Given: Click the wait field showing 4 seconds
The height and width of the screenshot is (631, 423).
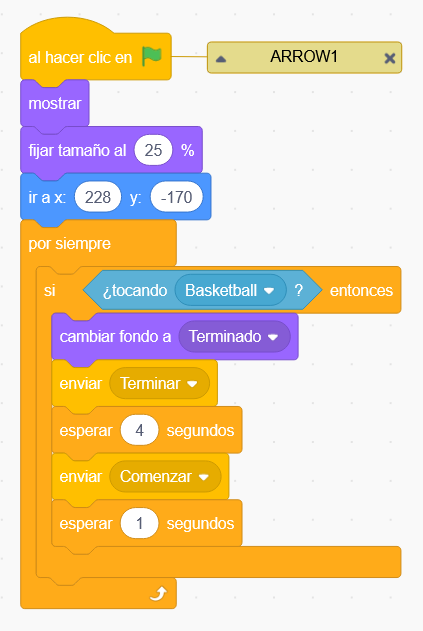Looking at the screenshot, I should pyautogui.click(x=139, y=430).
